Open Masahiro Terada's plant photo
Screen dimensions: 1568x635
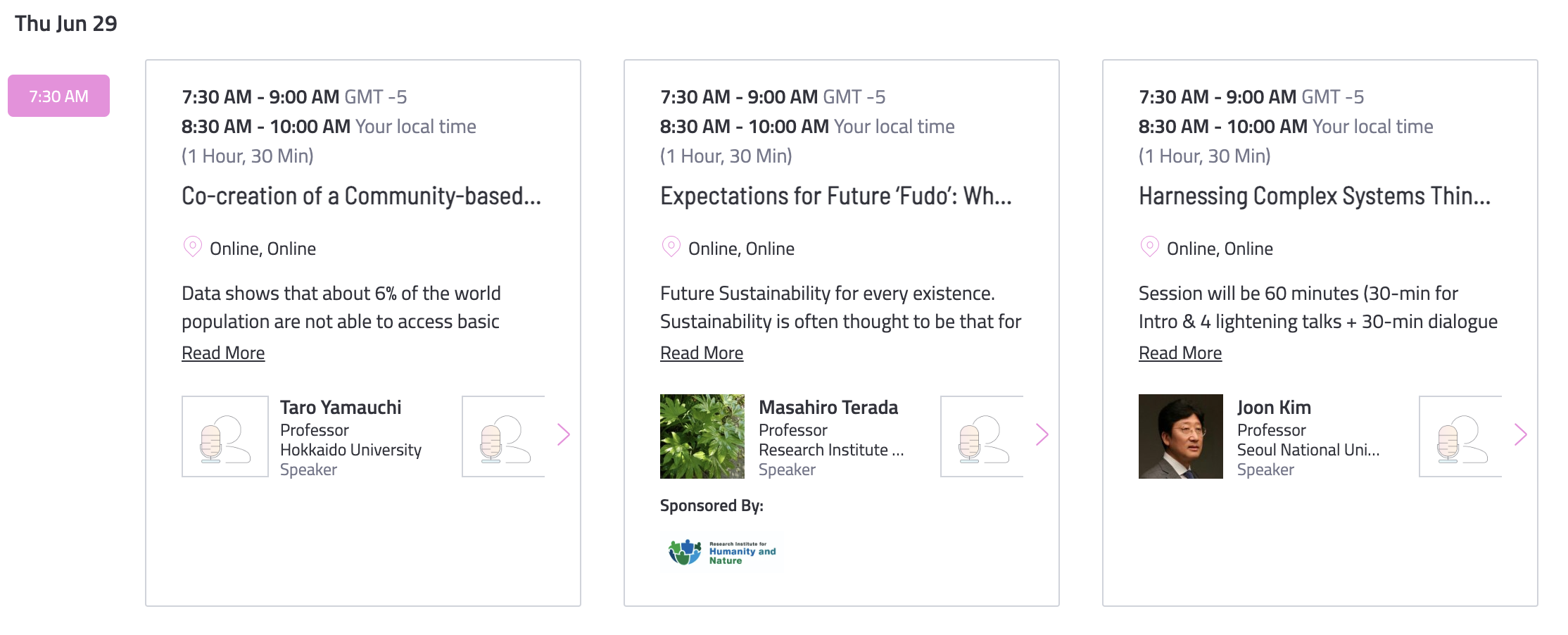click(x=702, y=436)
